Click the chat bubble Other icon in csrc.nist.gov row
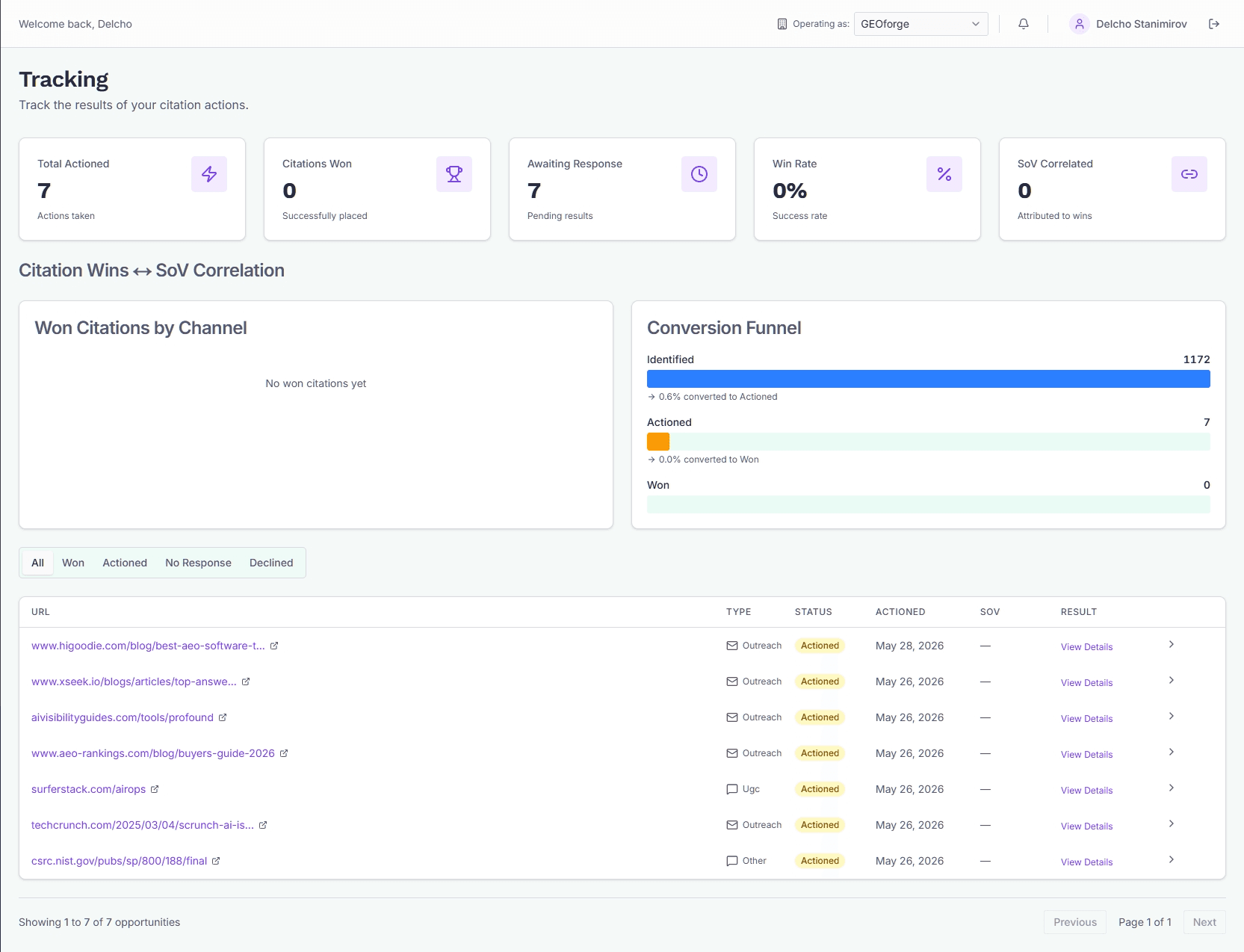Image resolution: width=1244 pixels, height=952 pixels. point(732,861)
